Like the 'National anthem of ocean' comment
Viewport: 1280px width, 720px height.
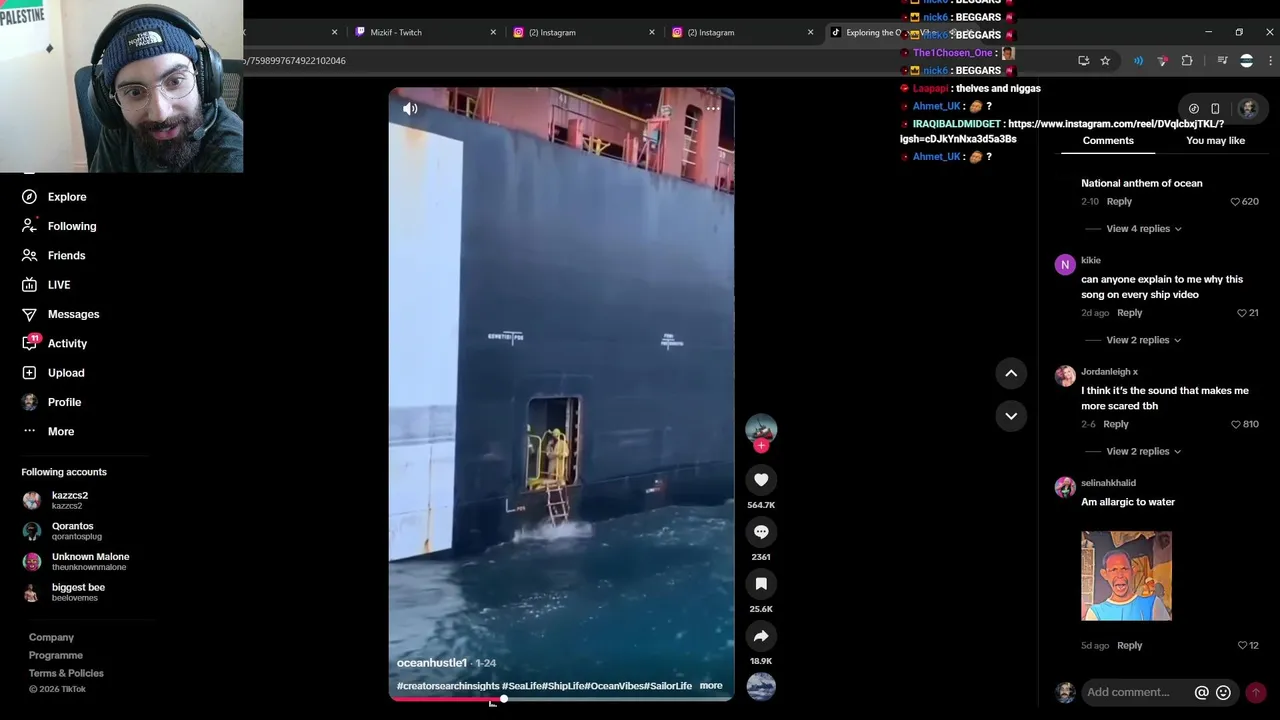pos(1236,202)
